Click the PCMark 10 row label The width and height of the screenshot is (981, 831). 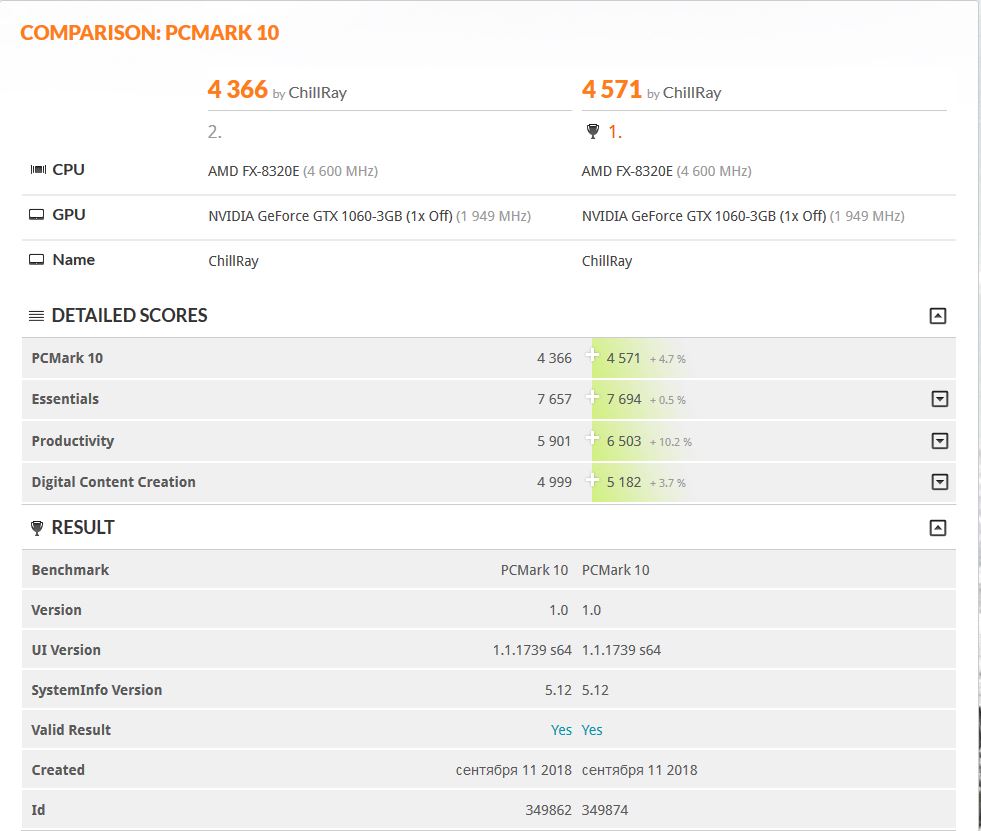[x=67, y=358]
